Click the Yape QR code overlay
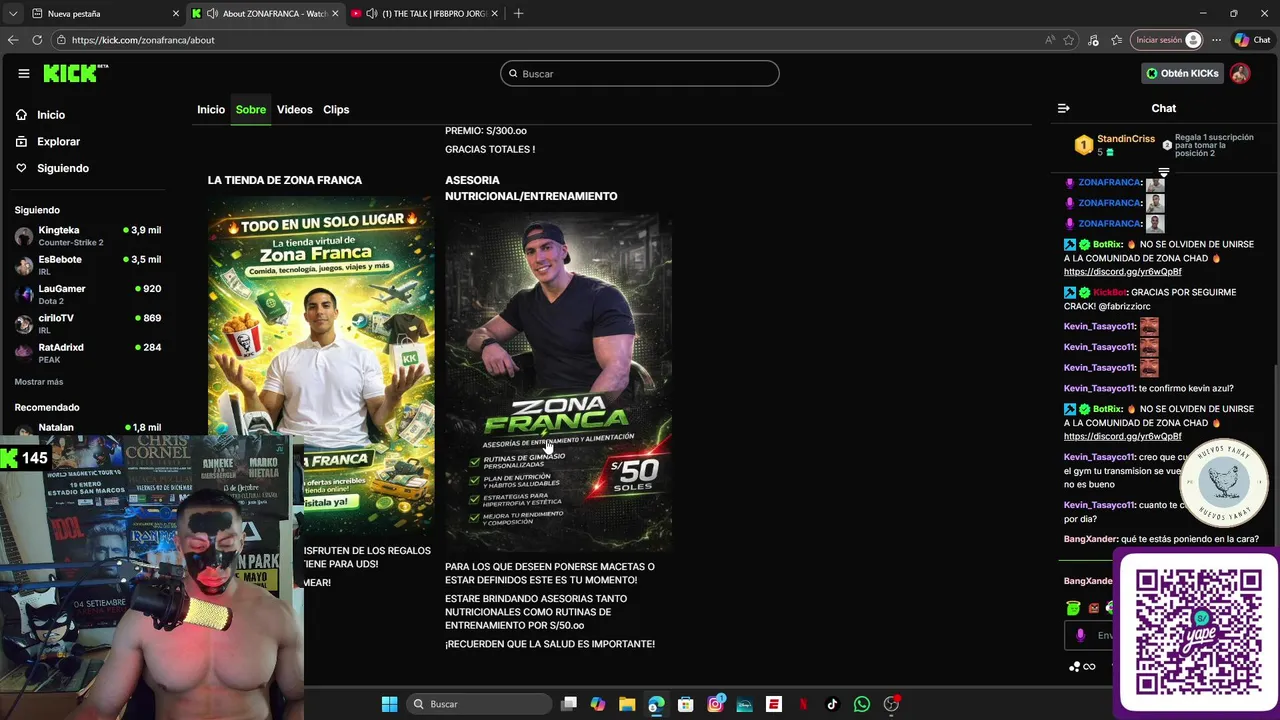 click(x=1198, y=632)
